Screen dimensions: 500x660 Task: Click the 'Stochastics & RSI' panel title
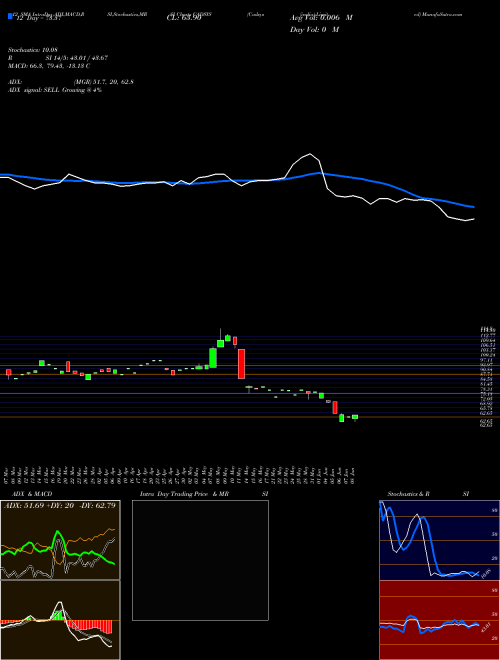pos(428,494)
